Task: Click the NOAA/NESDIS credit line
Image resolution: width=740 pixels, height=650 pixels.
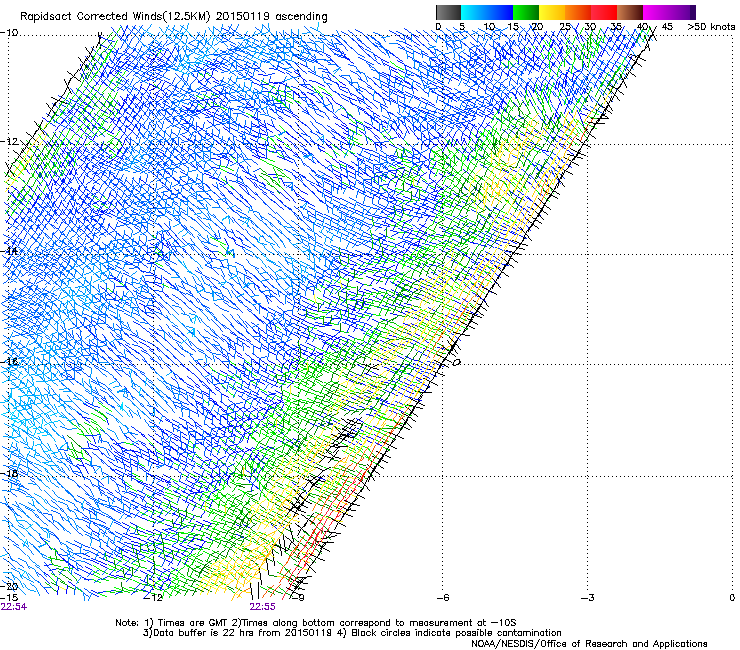Action: click(589, 644)
